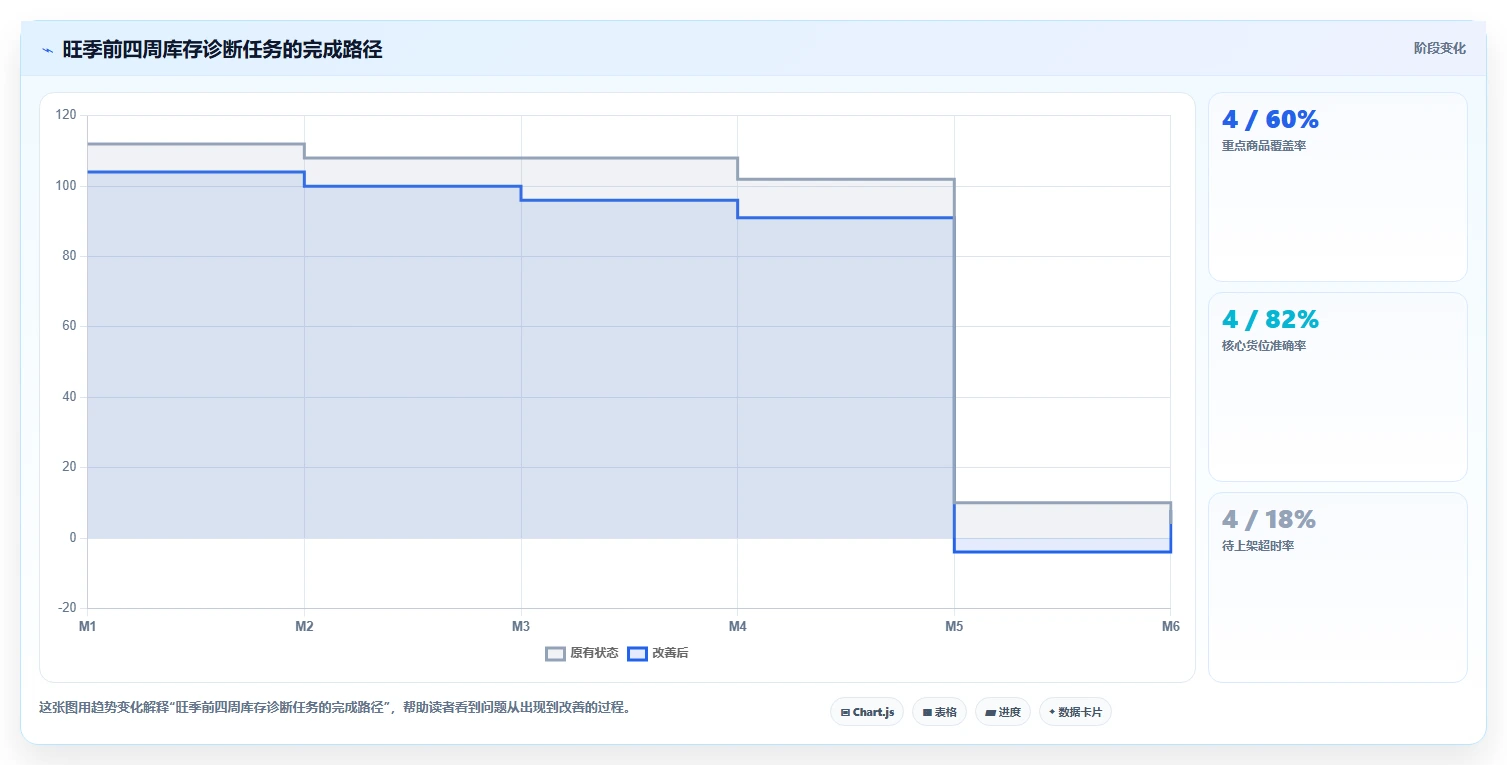The width and height of the screenshot is (1507, 765).
Task: Click the icon inside 表格 tag
Action: (x=927, y=713)
